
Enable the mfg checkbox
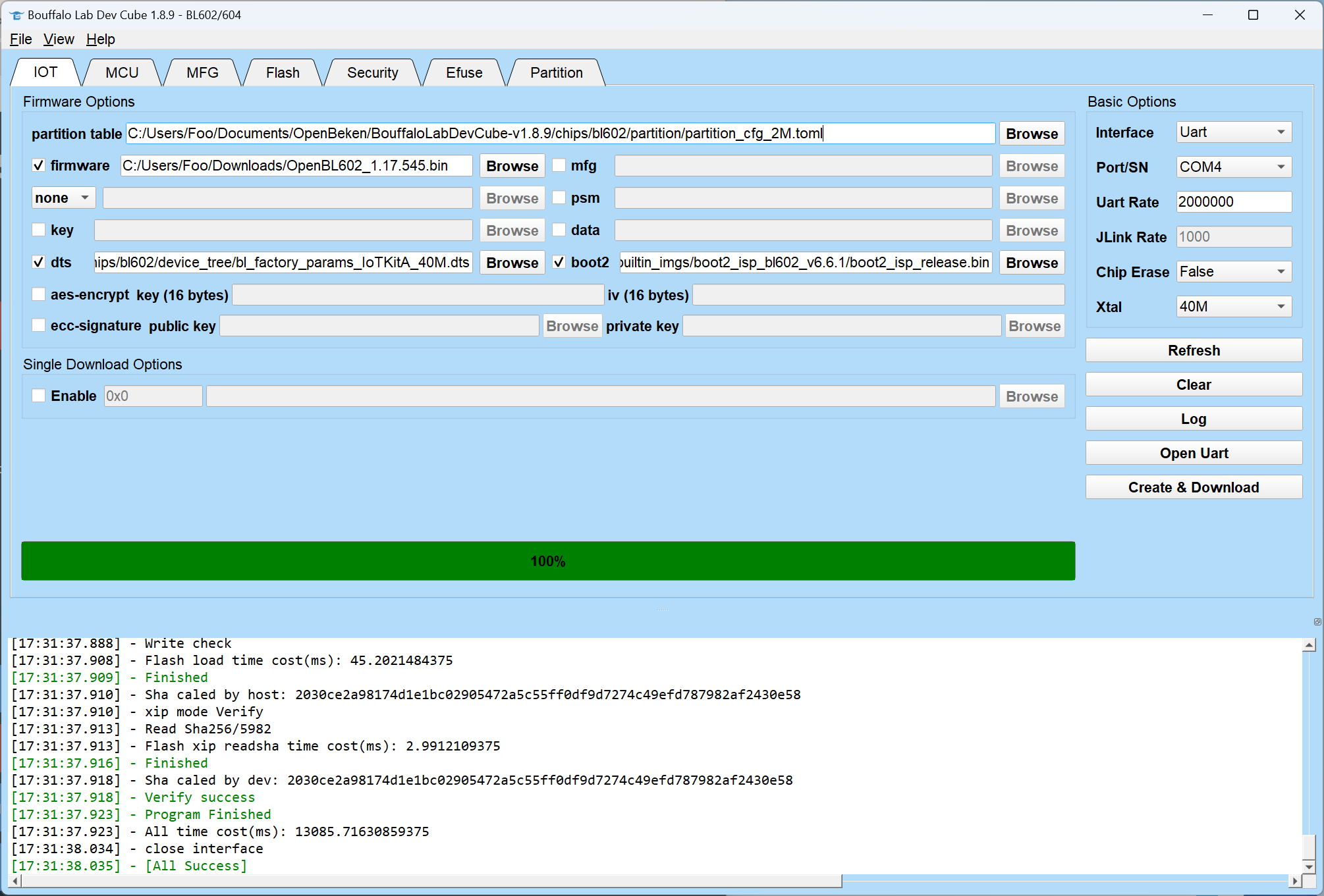(x=559, y=165)
